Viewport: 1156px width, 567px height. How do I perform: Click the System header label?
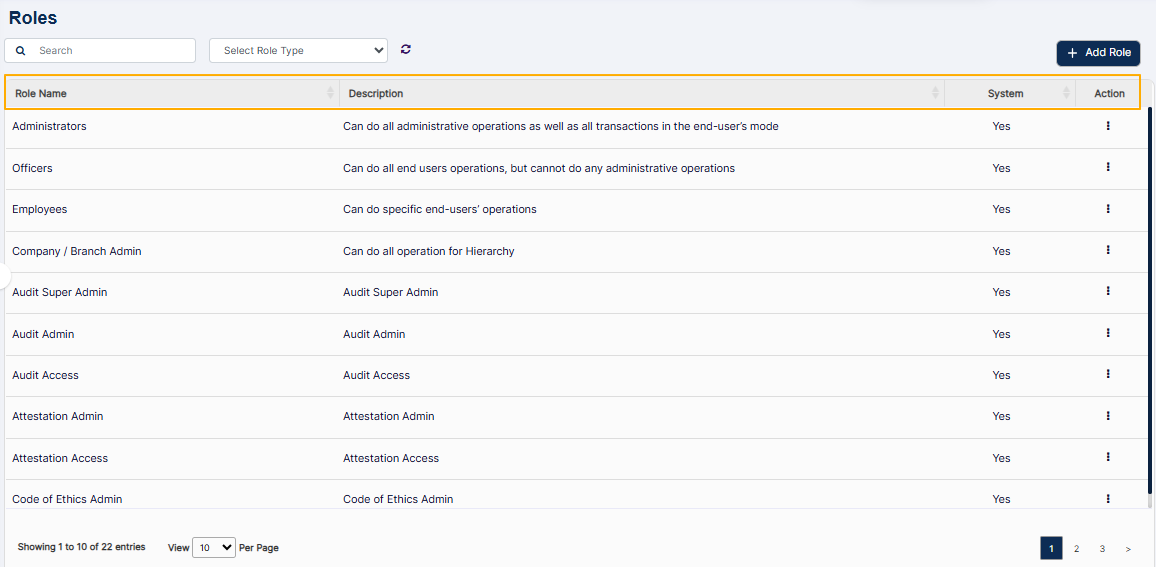tap(1006, 94)
